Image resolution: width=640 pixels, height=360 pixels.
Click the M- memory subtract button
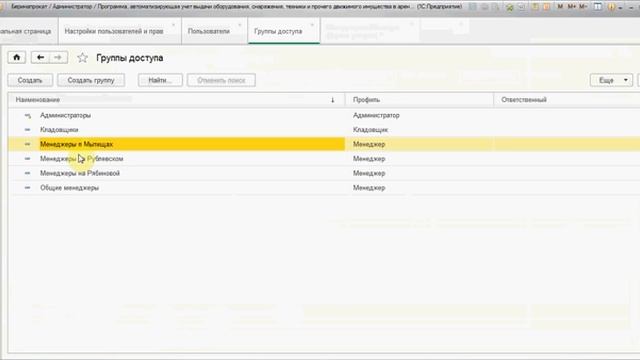click(583, 7)
